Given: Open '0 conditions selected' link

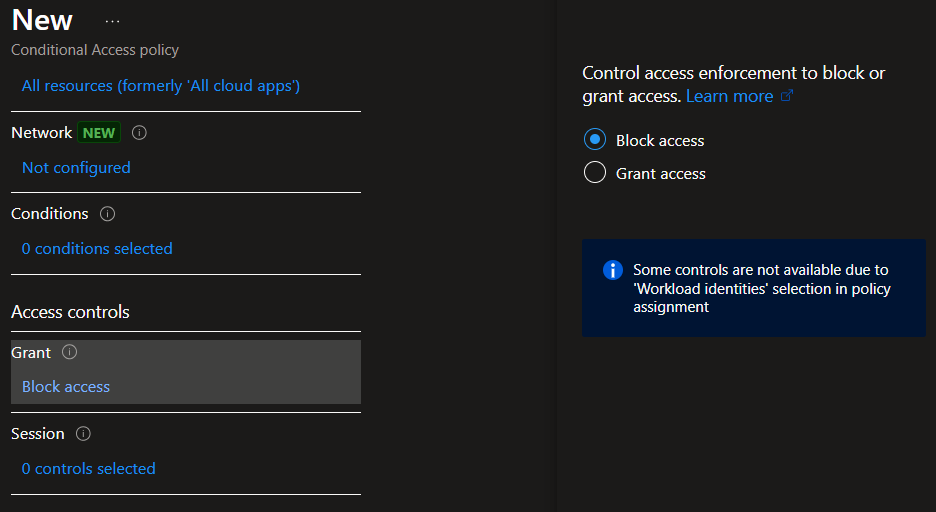Looking at the screenshot, I should 97,248.
